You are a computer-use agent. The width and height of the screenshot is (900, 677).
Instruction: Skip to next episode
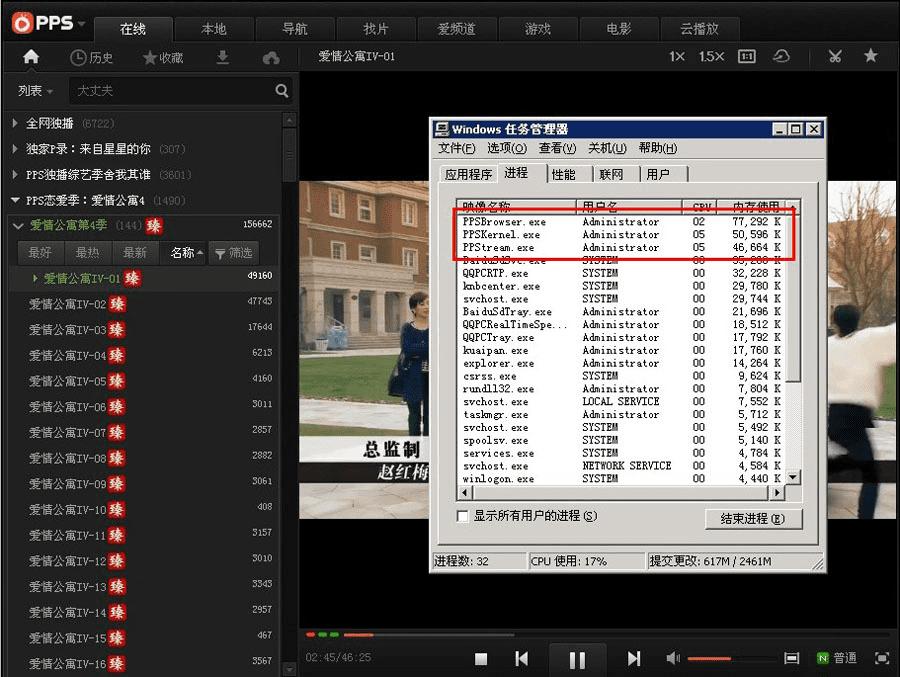coord(633,659)
